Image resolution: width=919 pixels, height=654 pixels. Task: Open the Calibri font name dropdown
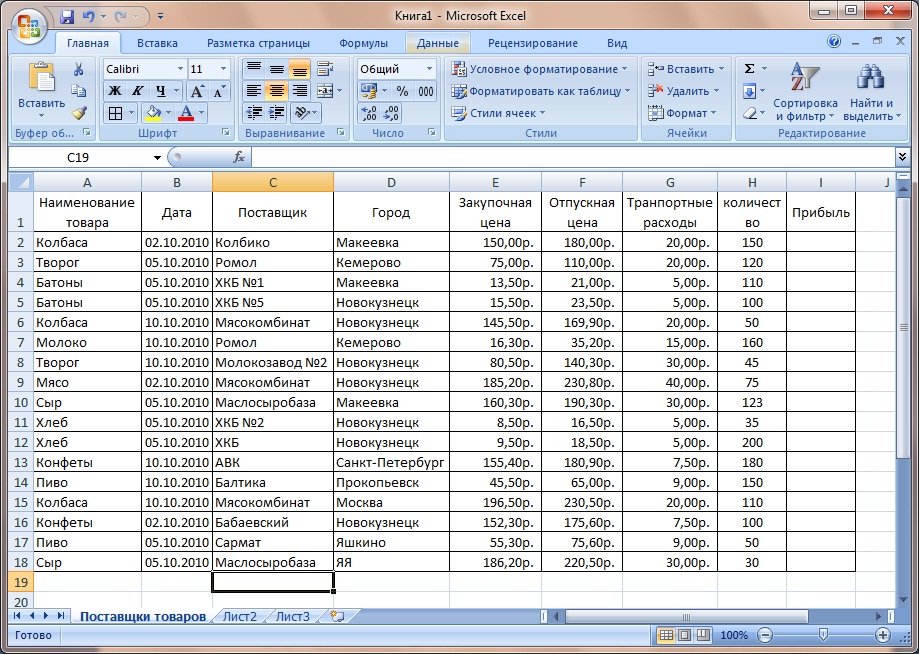180,69
